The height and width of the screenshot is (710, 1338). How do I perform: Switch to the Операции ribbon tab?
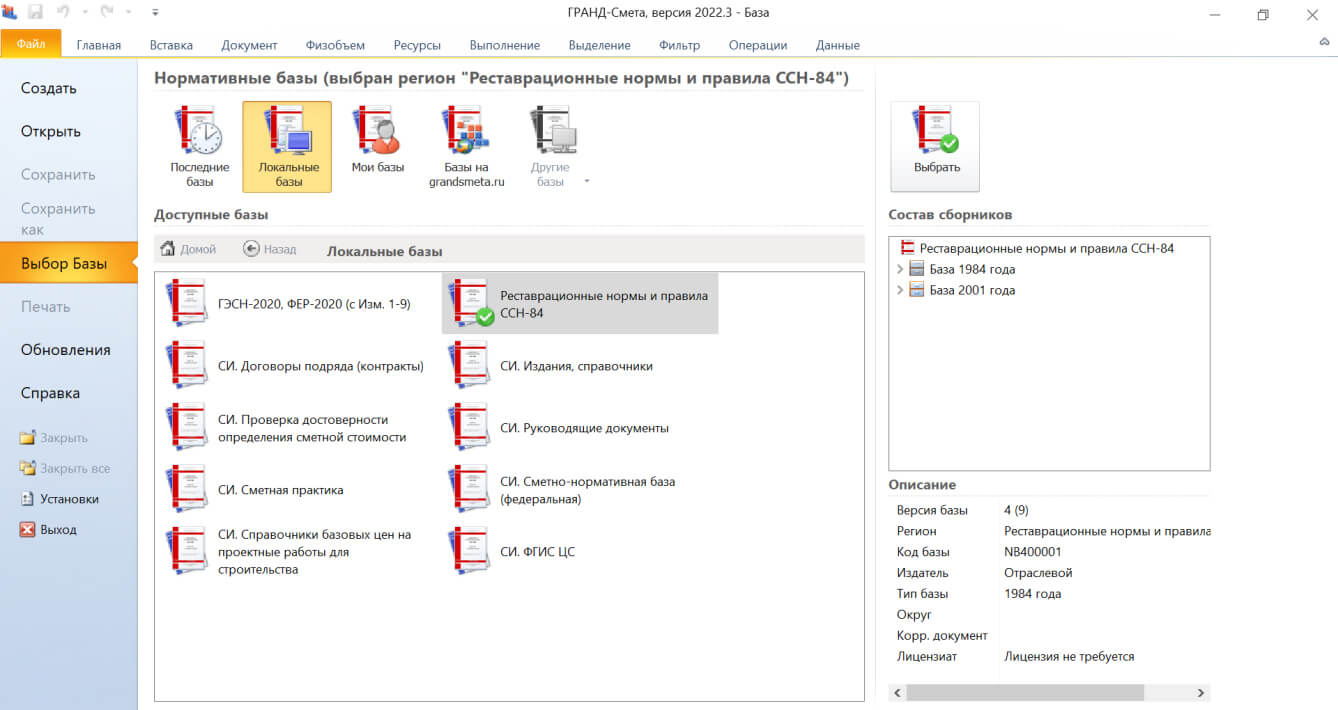coord(758,45)
